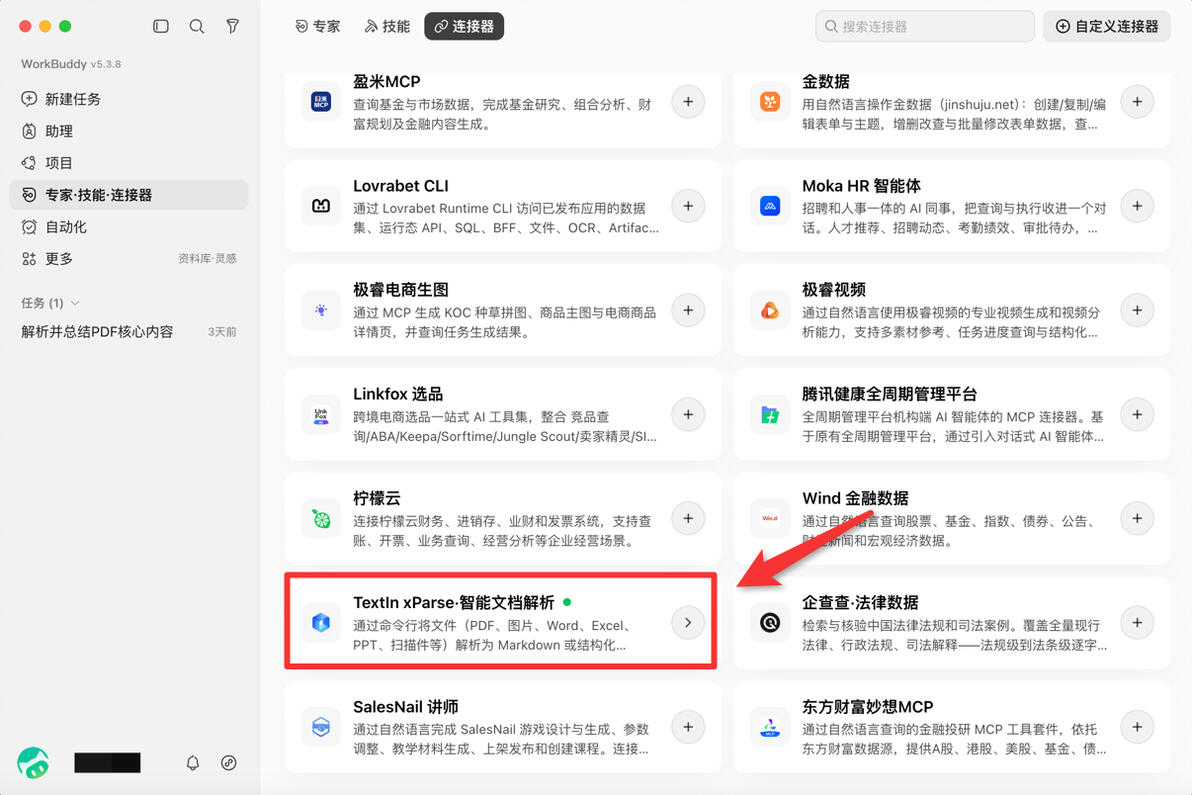Add the 东方财富妙想MCP connector

tap(1137, 727)
